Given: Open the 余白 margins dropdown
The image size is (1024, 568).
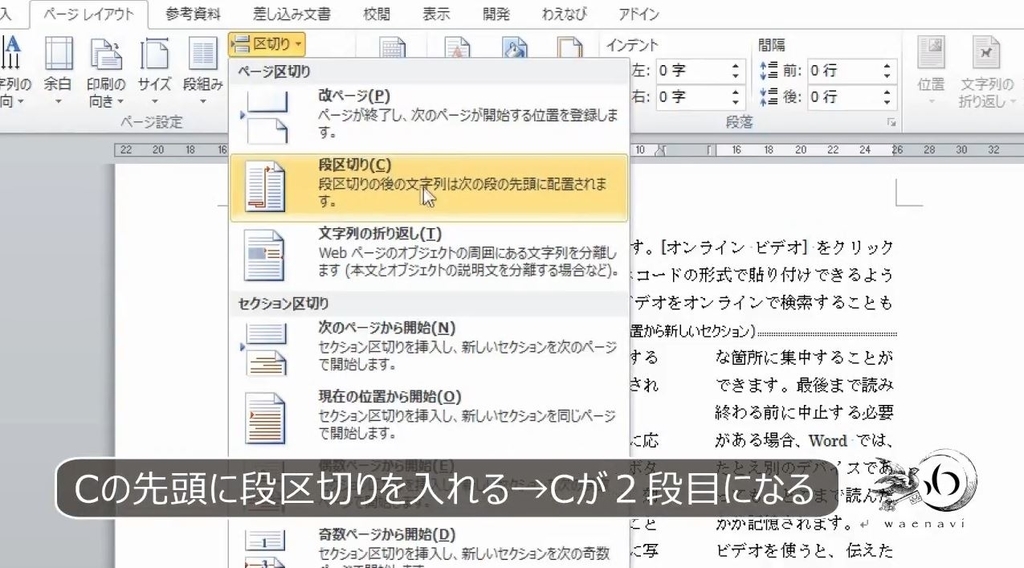Looking at the screenshot, I should click(57, 72).
